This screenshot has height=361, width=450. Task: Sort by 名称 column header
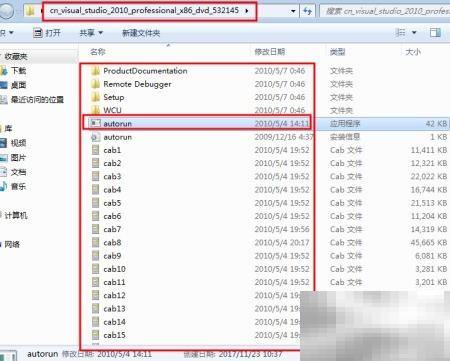click(98, 52)
